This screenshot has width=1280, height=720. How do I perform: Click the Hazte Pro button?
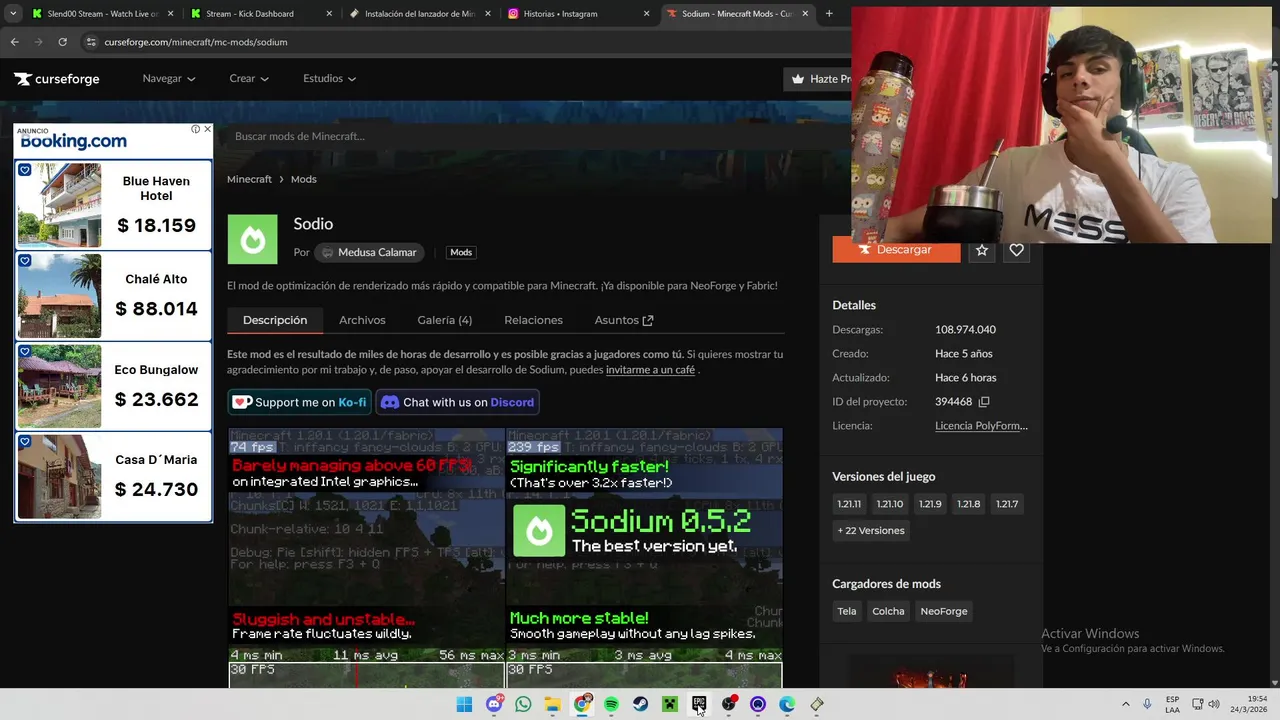click(818, 79)
